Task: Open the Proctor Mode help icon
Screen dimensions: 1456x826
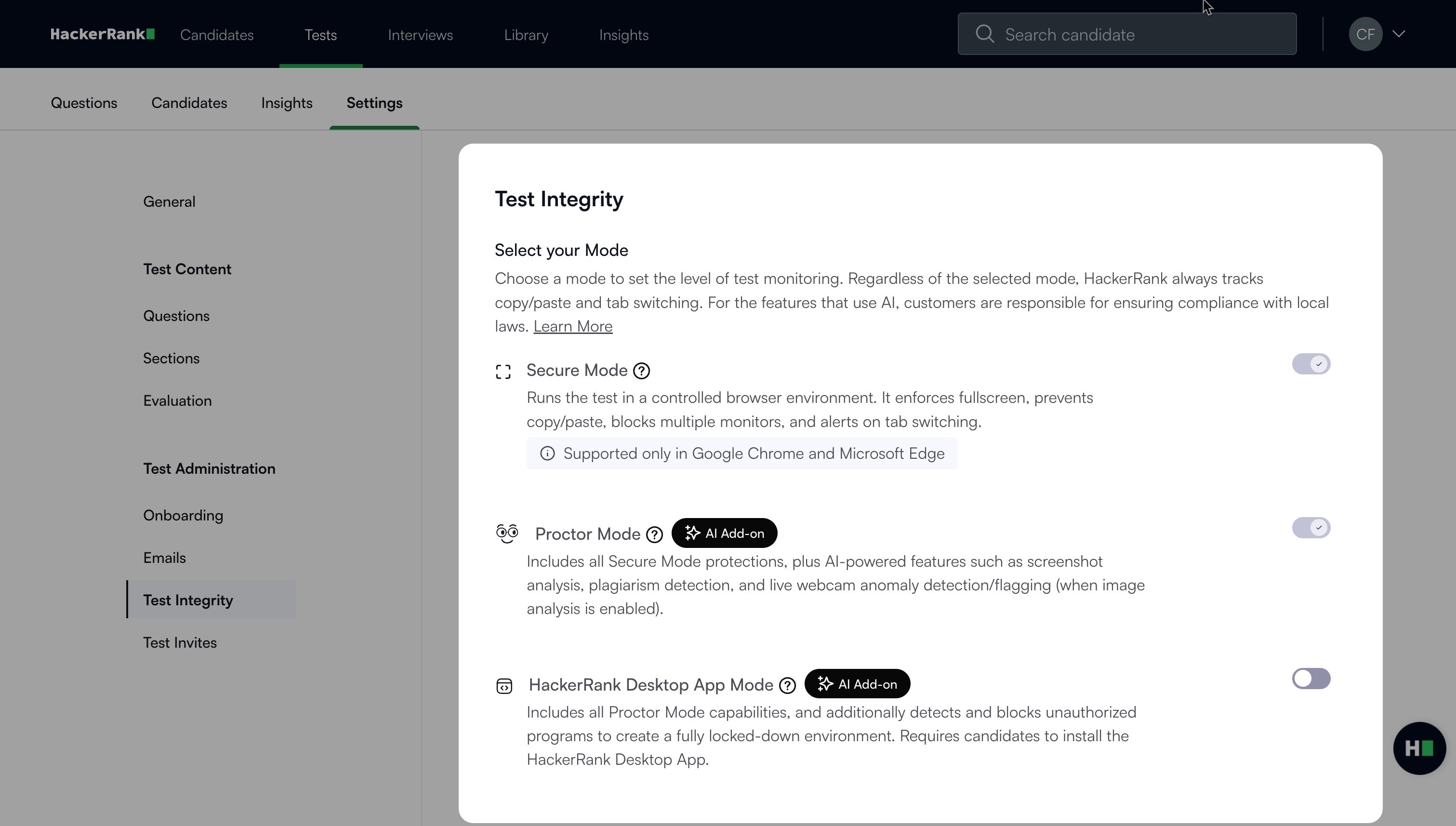Action: tap(655, 534)
